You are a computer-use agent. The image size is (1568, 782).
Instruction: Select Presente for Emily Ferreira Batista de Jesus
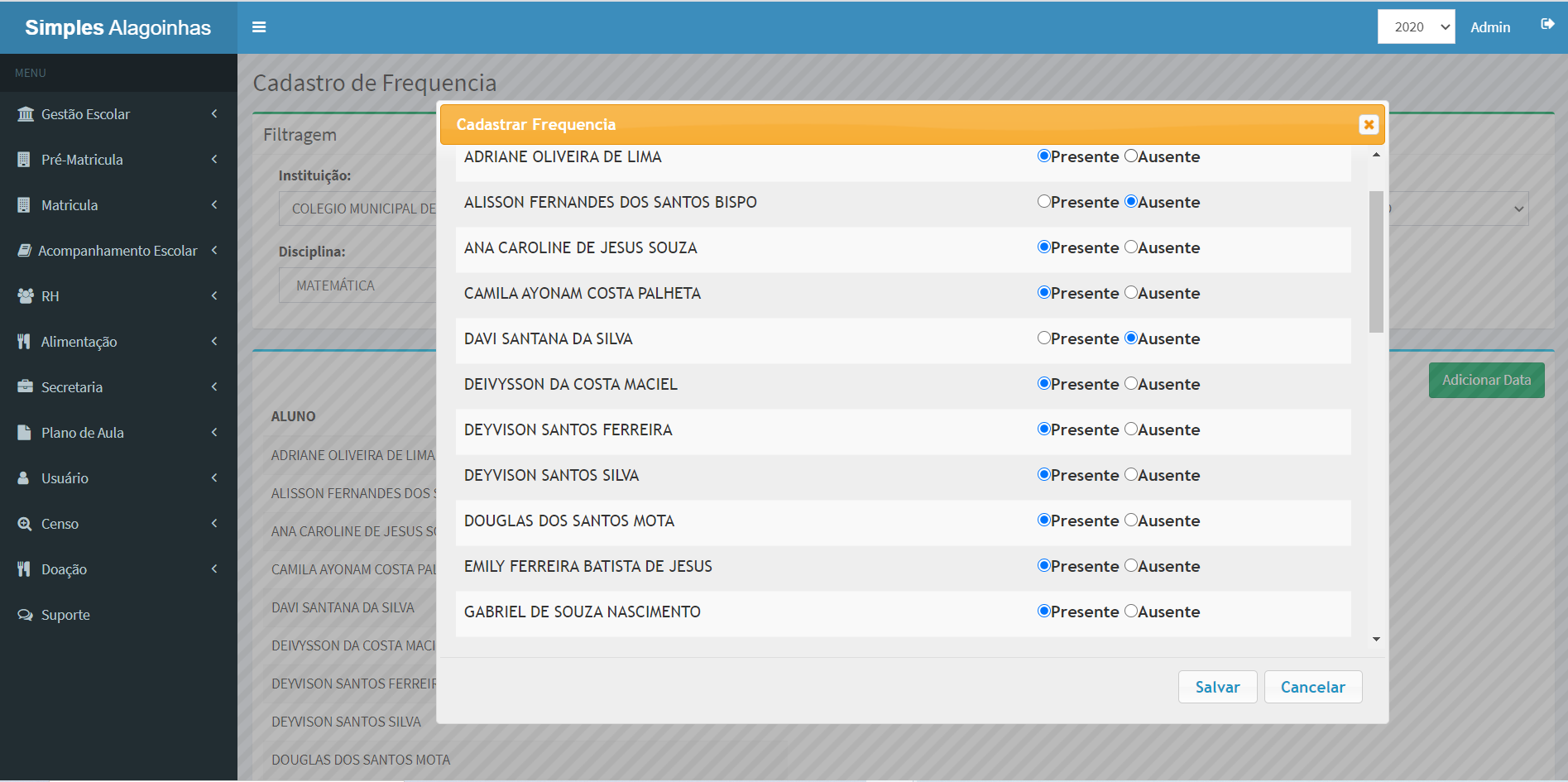[1044, 566]
